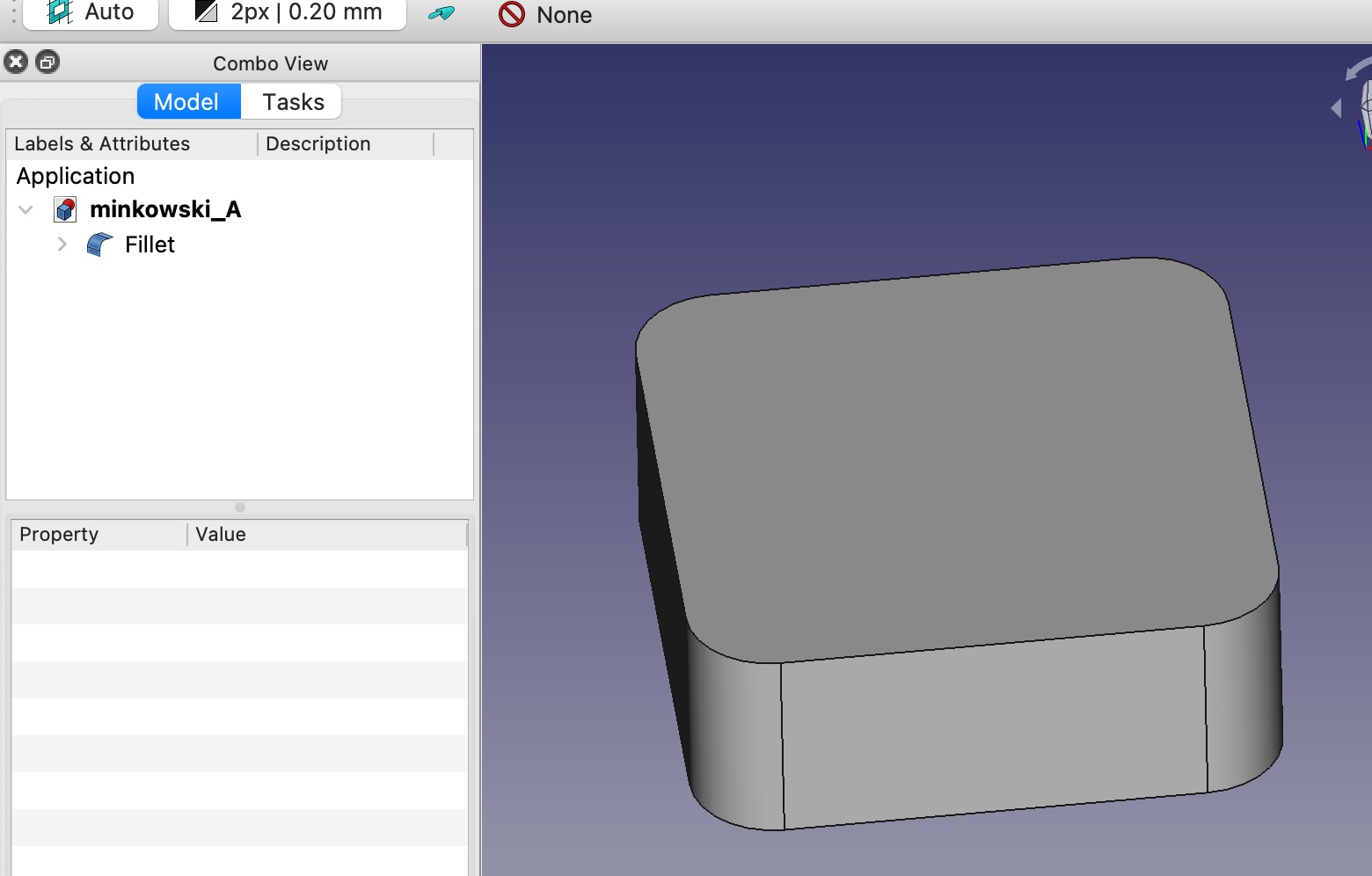The width and height of the screenshot is (1372, 876).
Task: Click the Auto working plane icon
Action: tap(60, 11)
